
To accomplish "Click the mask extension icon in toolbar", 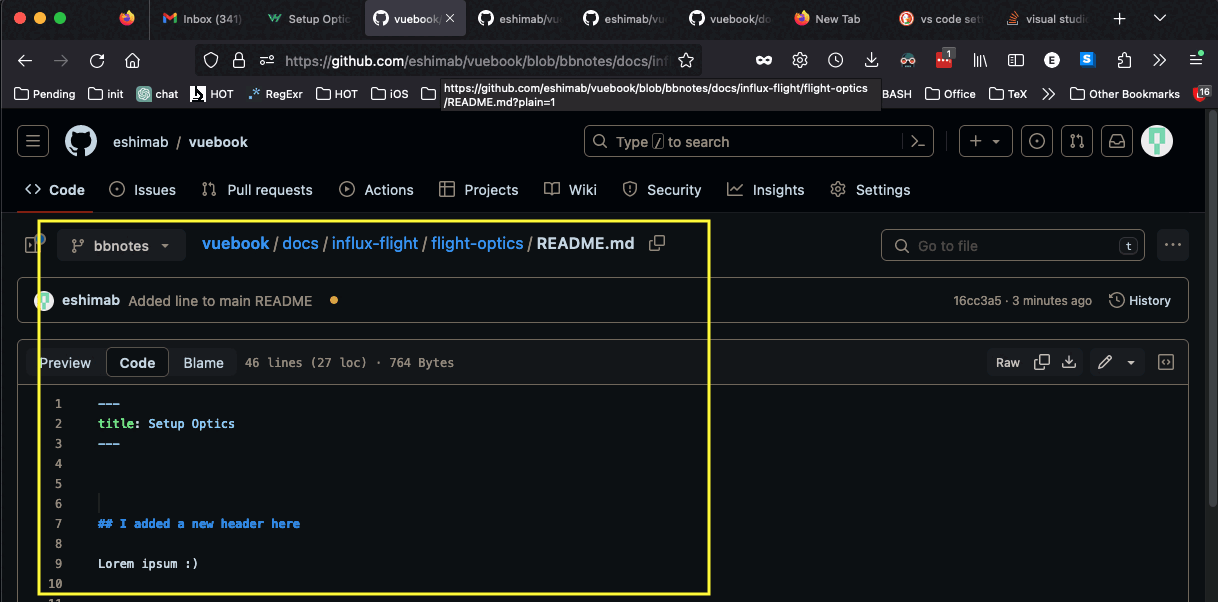I will [763, 60].
